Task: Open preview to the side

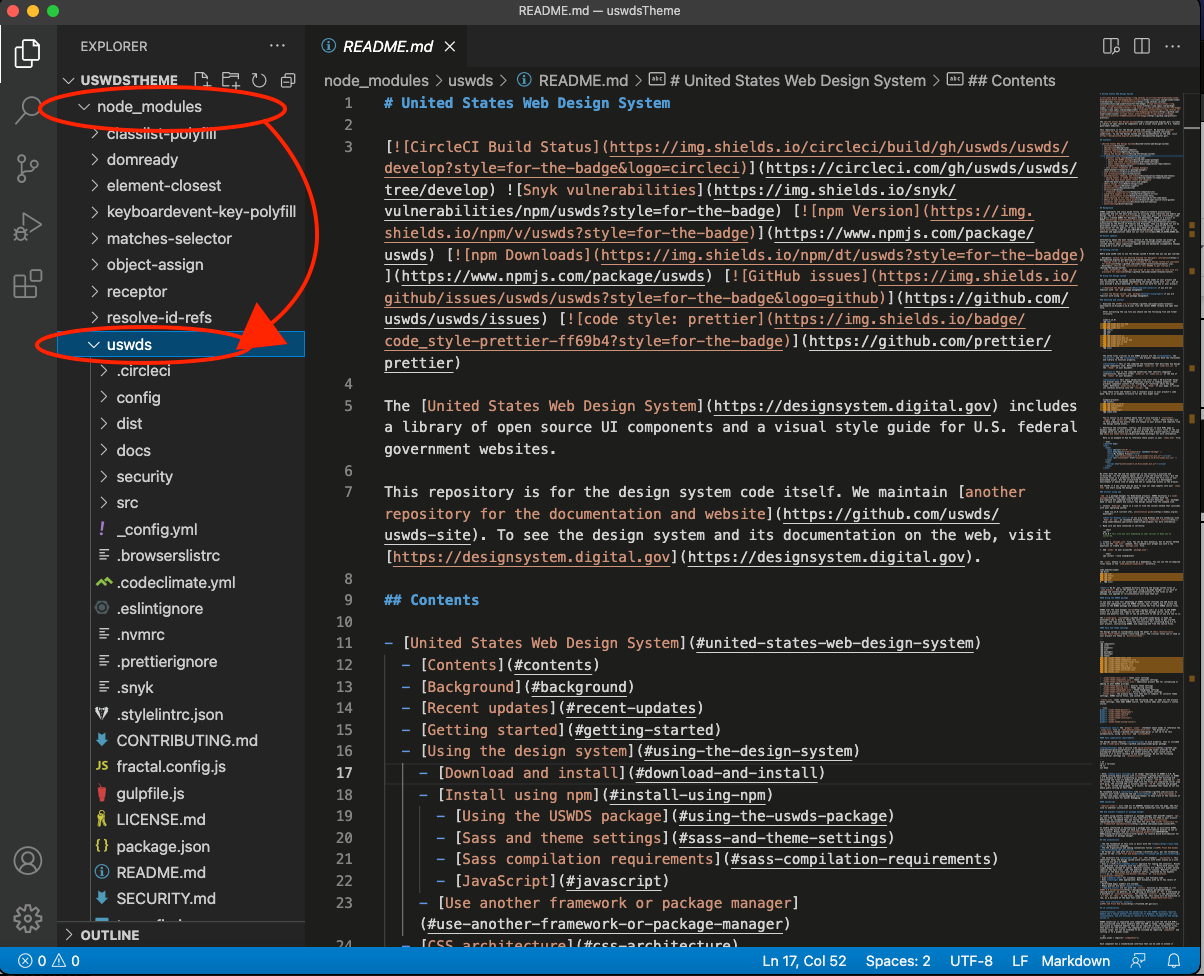Action: click(1110, 46)
